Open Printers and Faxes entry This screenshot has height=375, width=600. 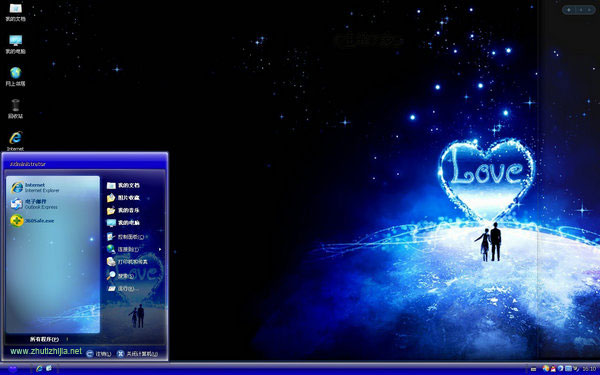click(127, 262)
